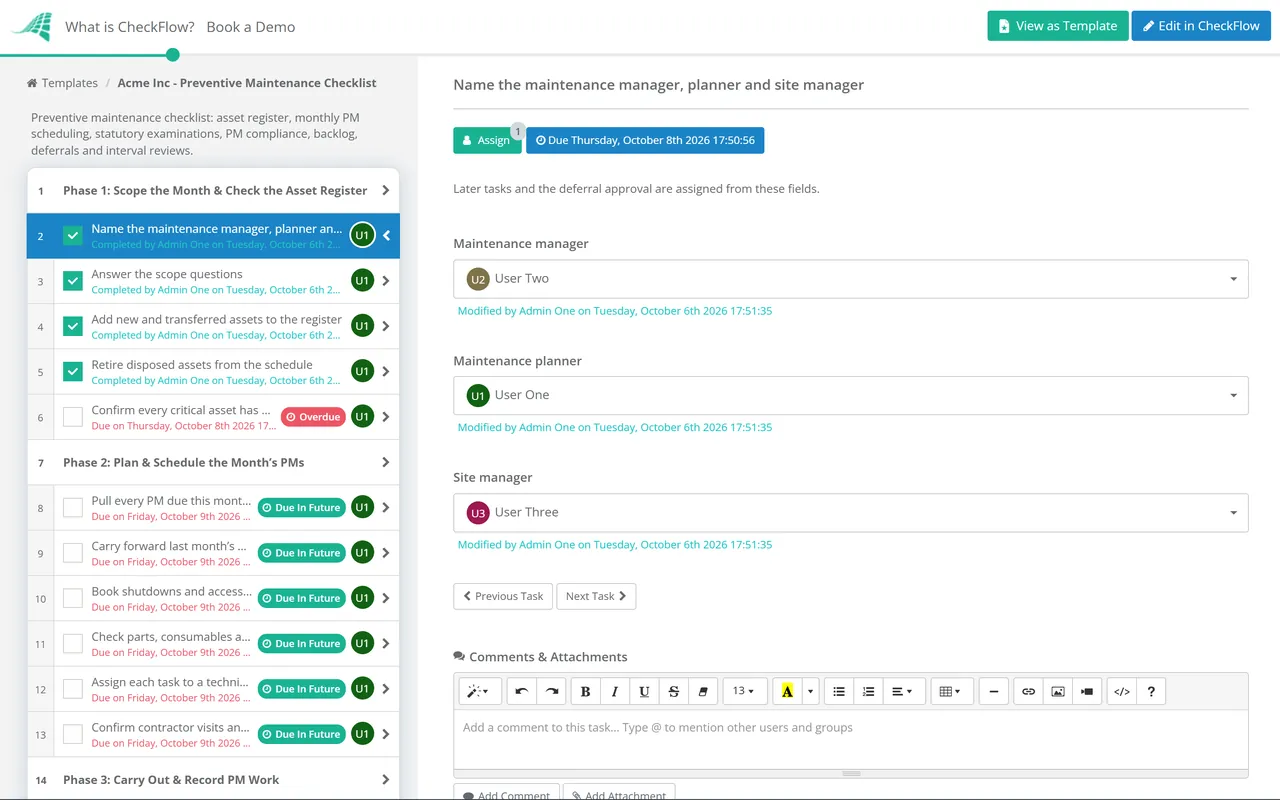Go to Previous Task
This screenshot has width=1280, height=800.
503,596
